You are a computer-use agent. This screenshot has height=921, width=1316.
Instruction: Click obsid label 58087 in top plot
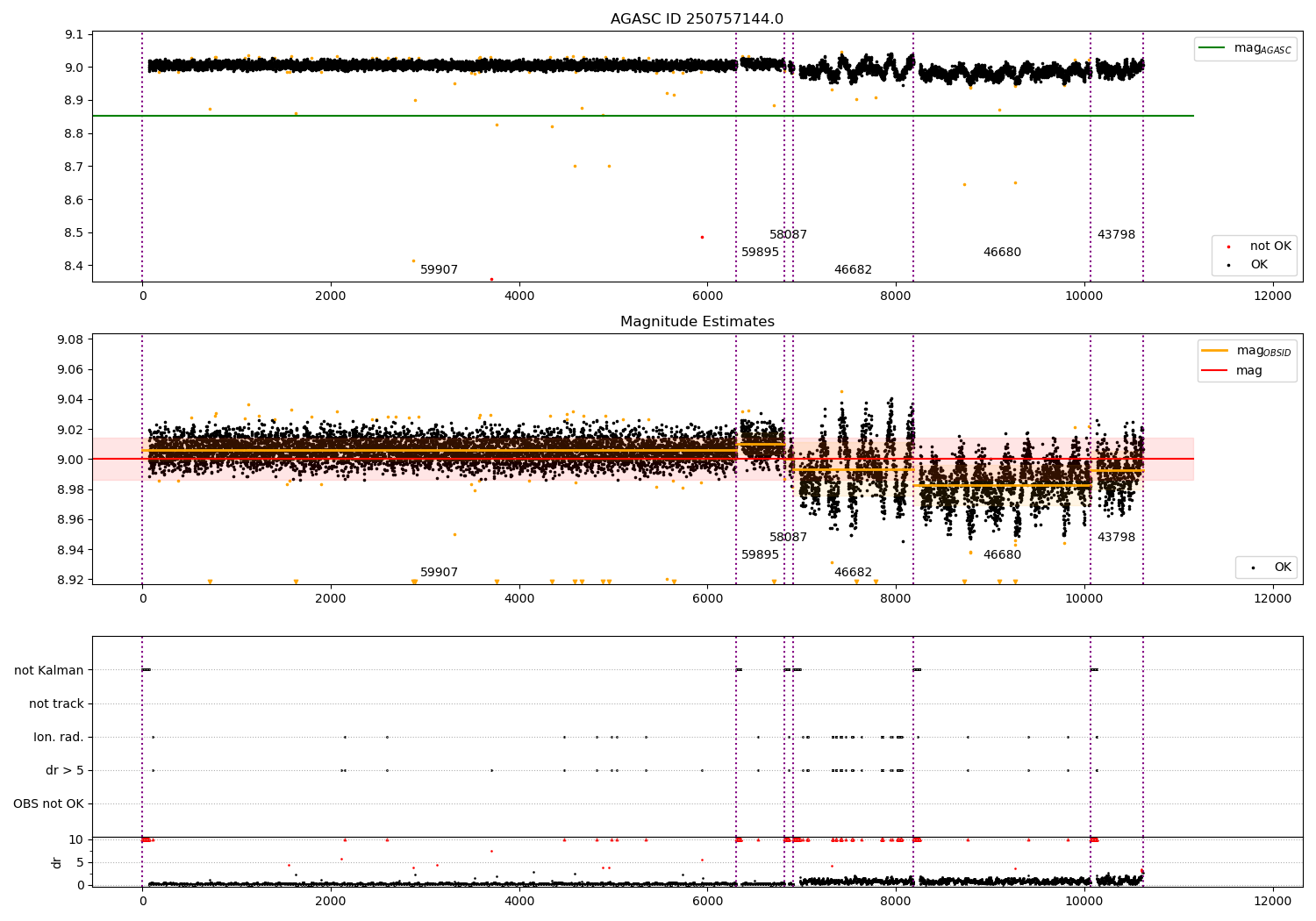(788, 235)
